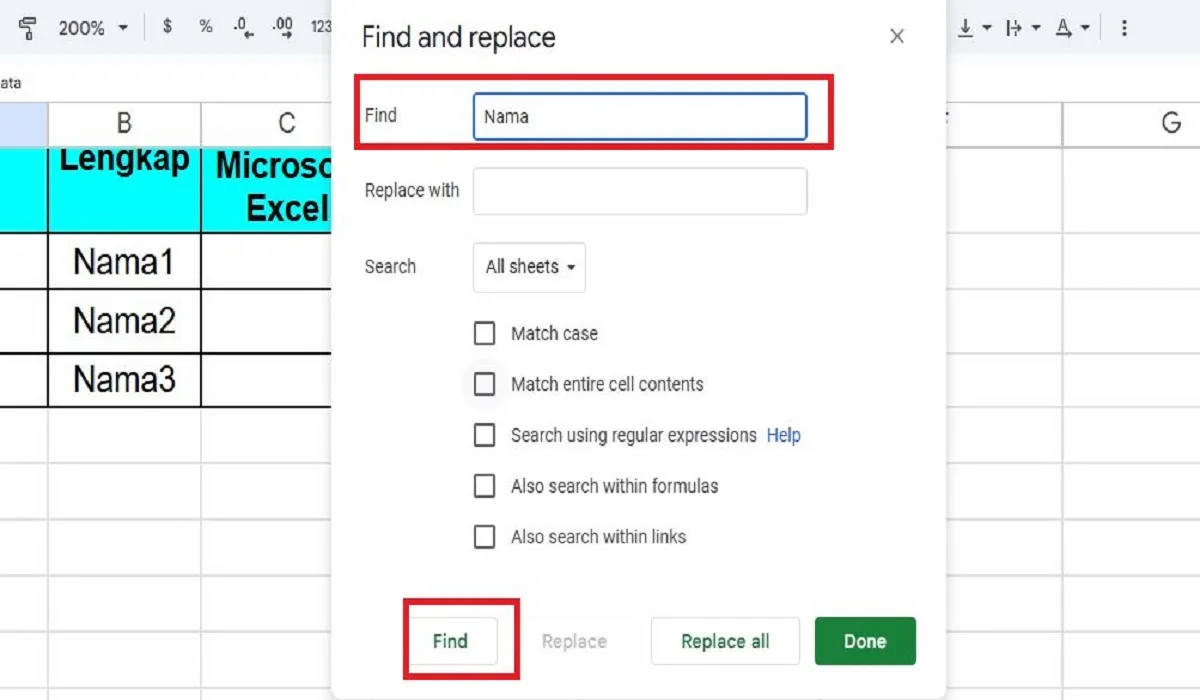
Task: Click the green Done button
Action: 865,641
